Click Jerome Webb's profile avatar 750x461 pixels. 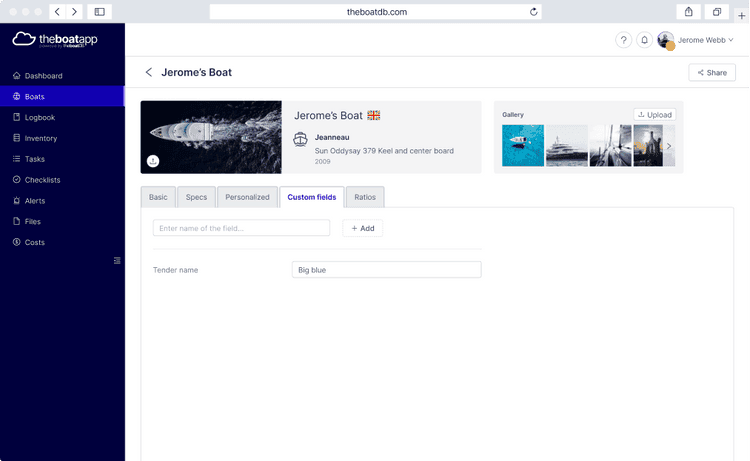click(x=665, y=40)
